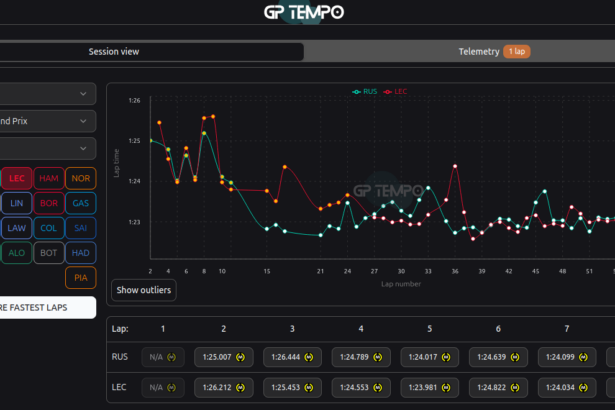Image resolution: width=615 pixels, height=410 pixels.
Task: Toggle RUS series in chart legend
Action: (x=365, y=91)
